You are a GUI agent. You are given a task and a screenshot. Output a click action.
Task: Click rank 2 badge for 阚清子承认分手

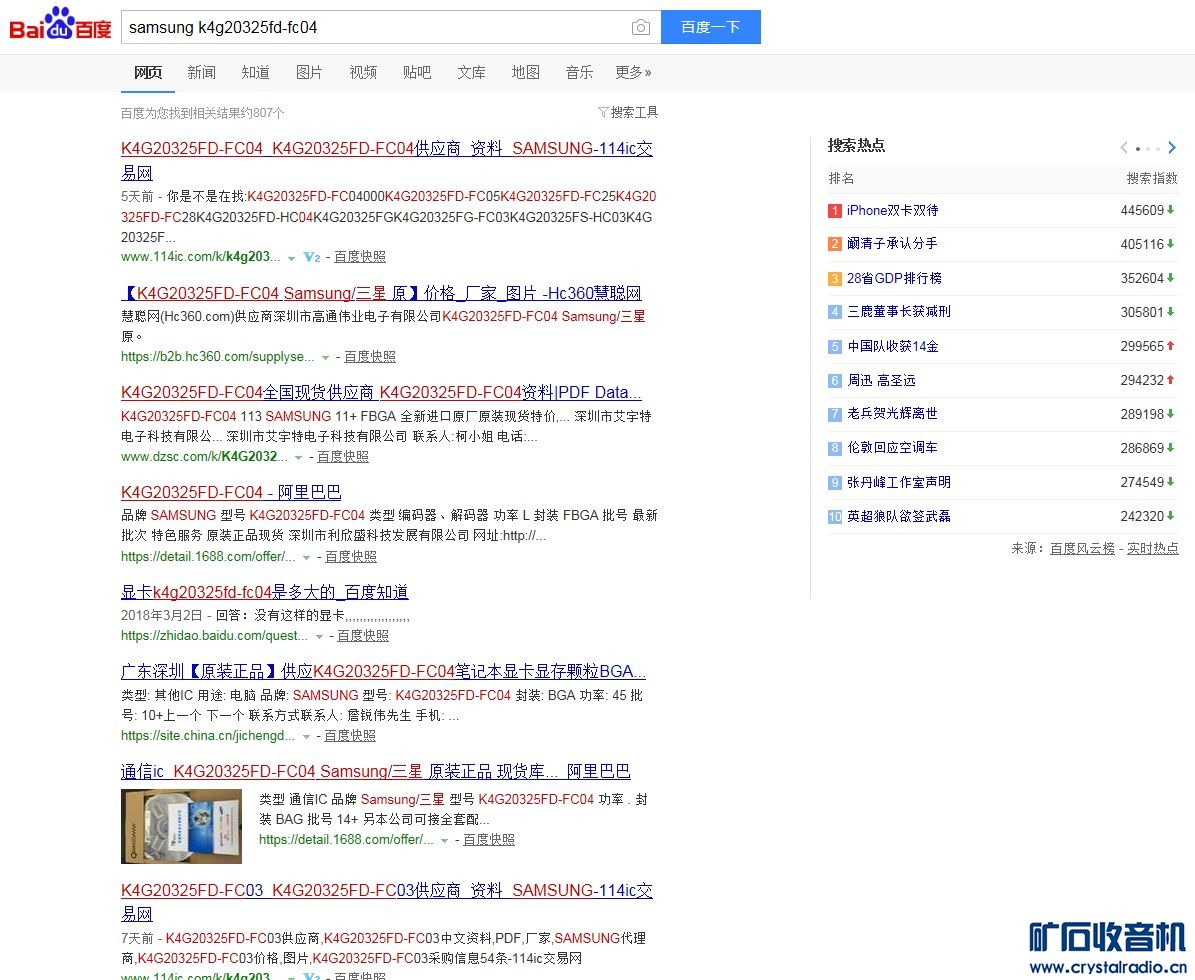point(835,245)
